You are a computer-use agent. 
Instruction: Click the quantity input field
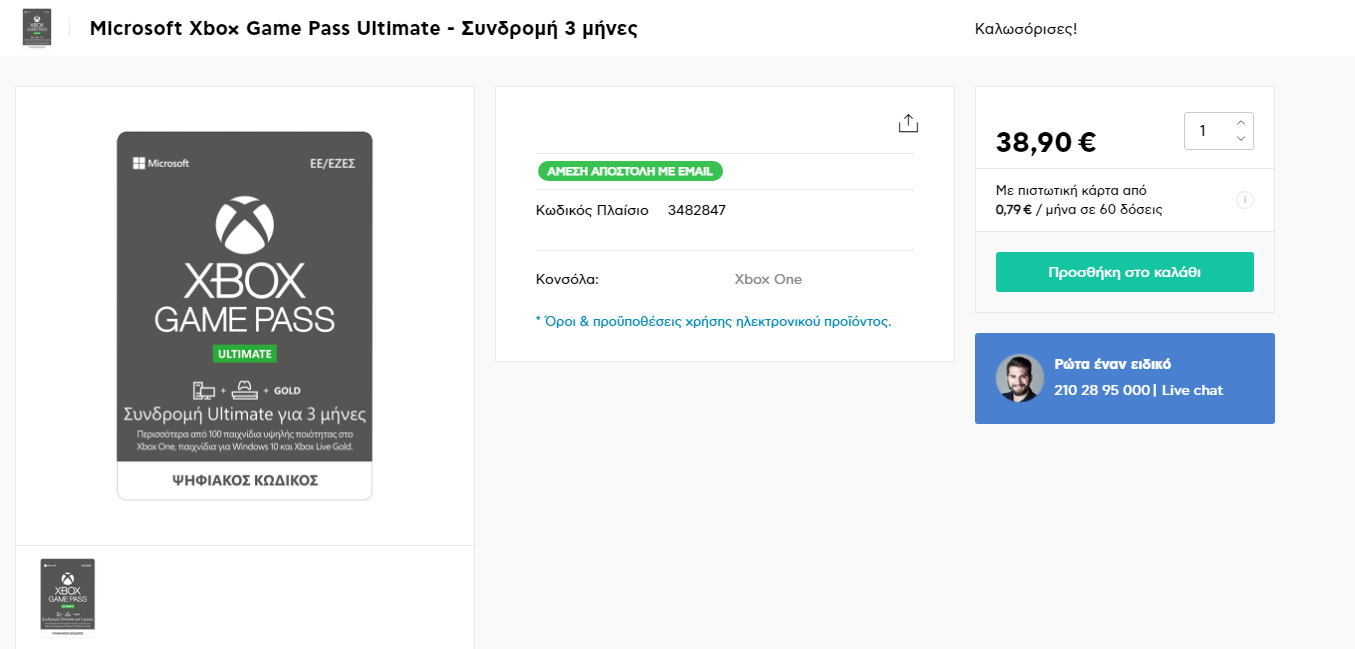(1218, 131)
